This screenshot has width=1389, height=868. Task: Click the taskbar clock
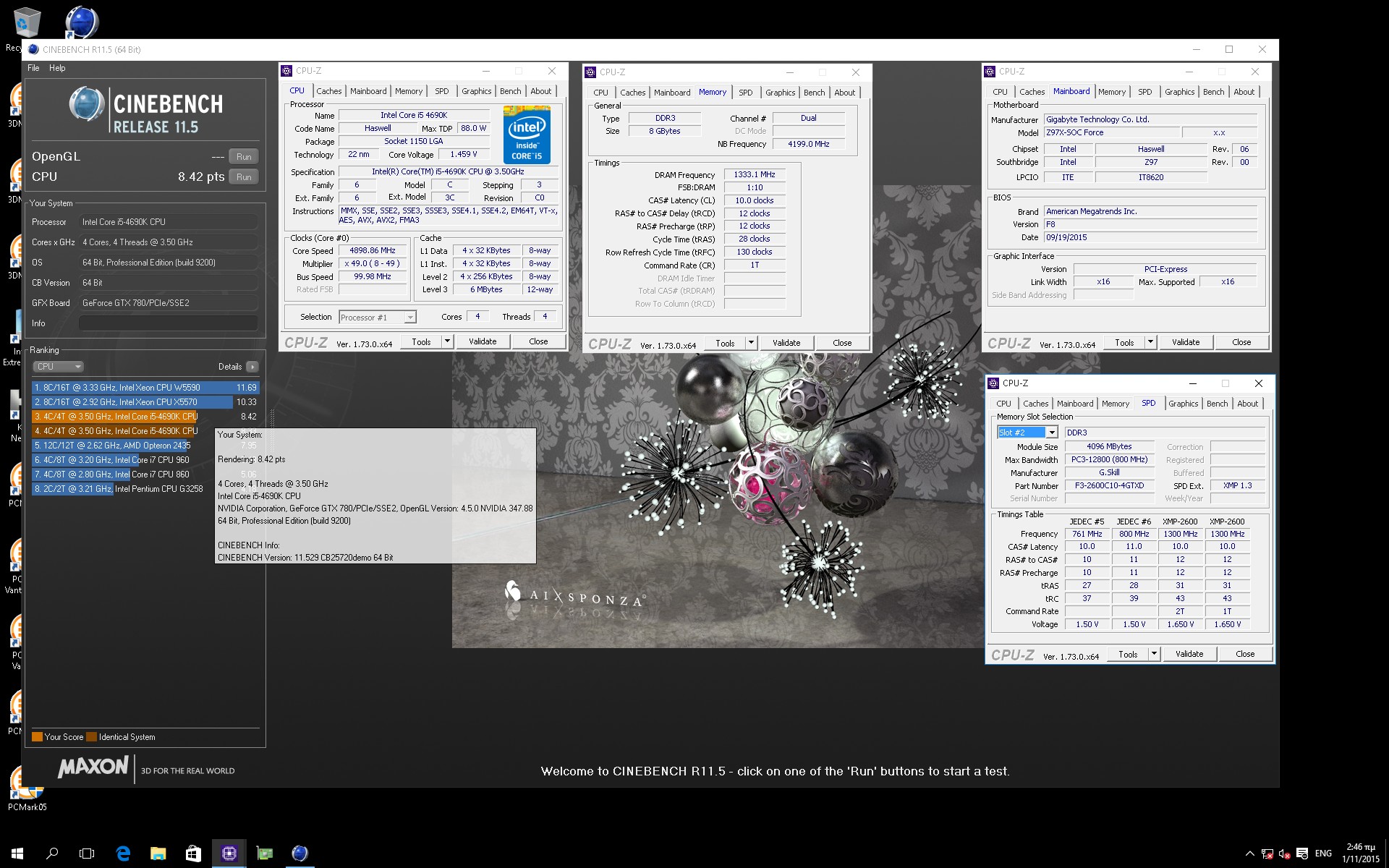point(1361,854)
